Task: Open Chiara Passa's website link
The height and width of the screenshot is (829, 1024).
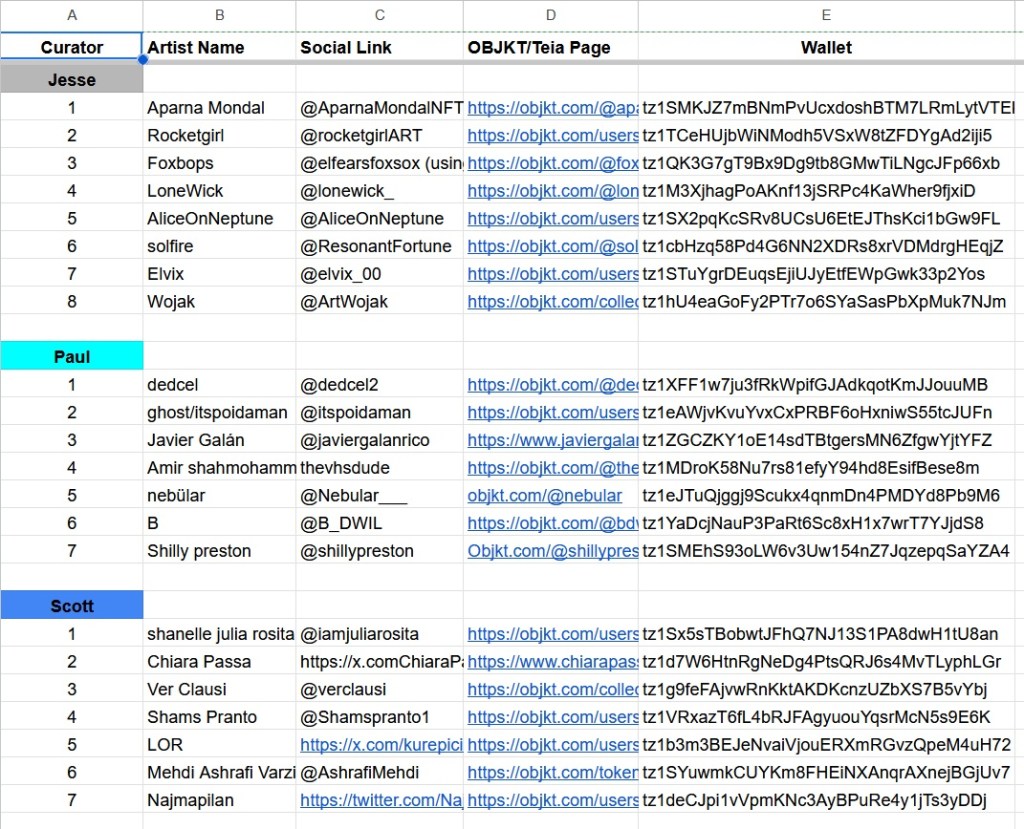Action: coord(552,662)
